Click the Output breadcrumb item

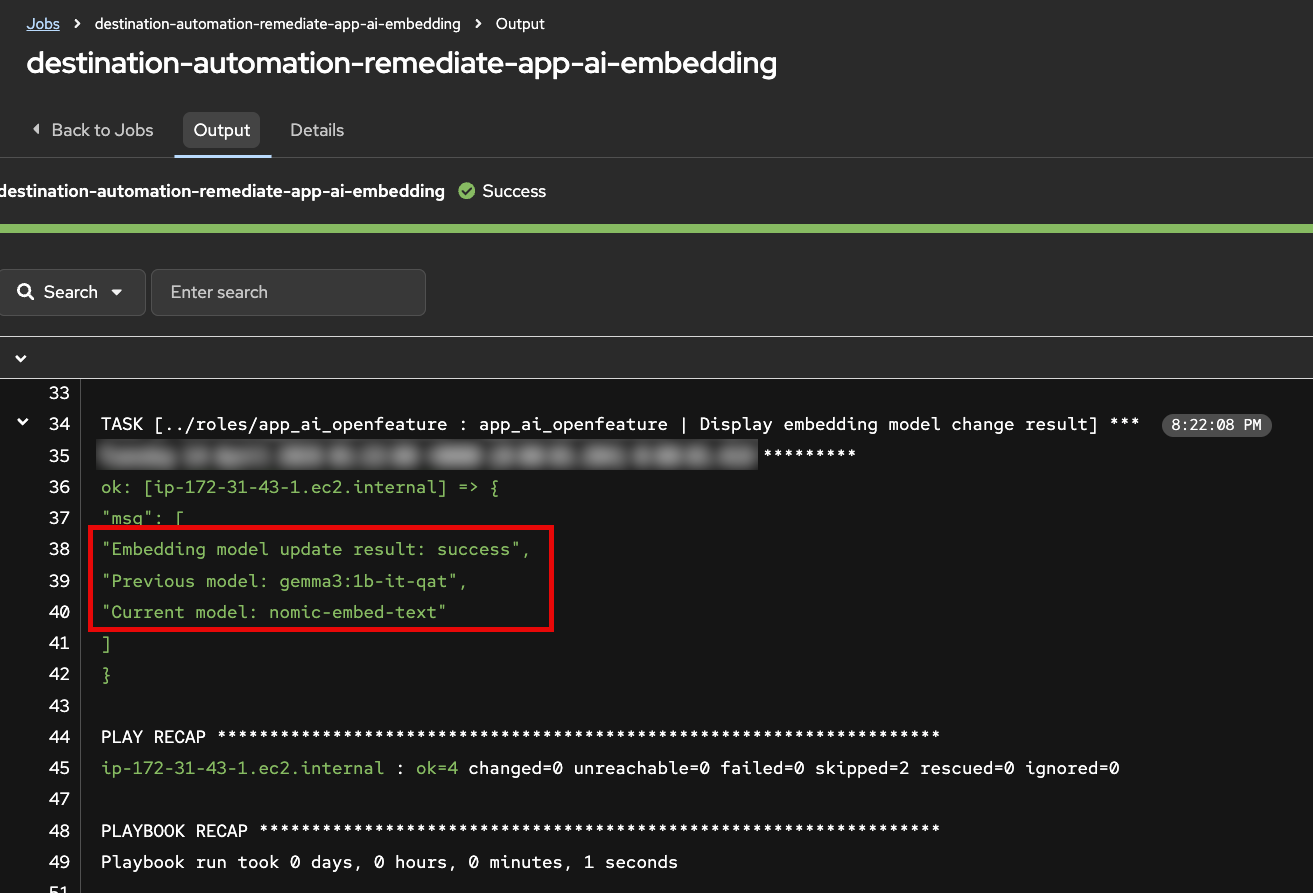coord(520,23)
